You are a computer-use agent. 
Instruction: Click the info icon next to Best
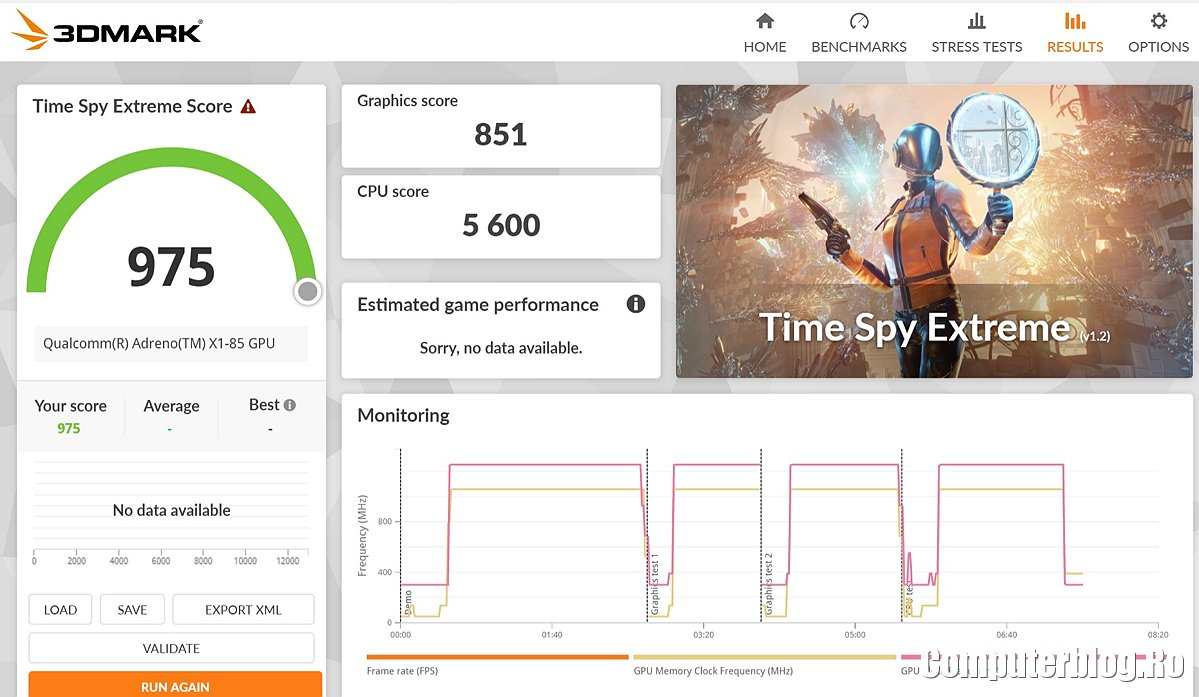(290, 405)
